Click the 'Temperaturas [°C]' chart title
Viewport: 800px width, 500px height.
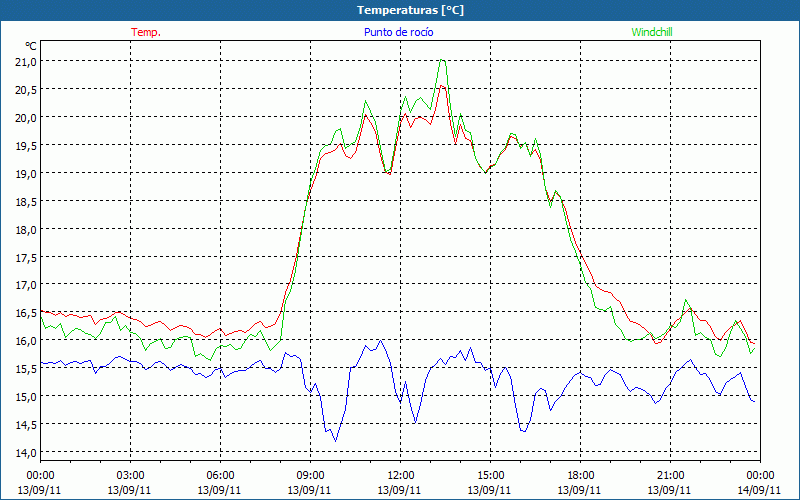pos(410,10)
